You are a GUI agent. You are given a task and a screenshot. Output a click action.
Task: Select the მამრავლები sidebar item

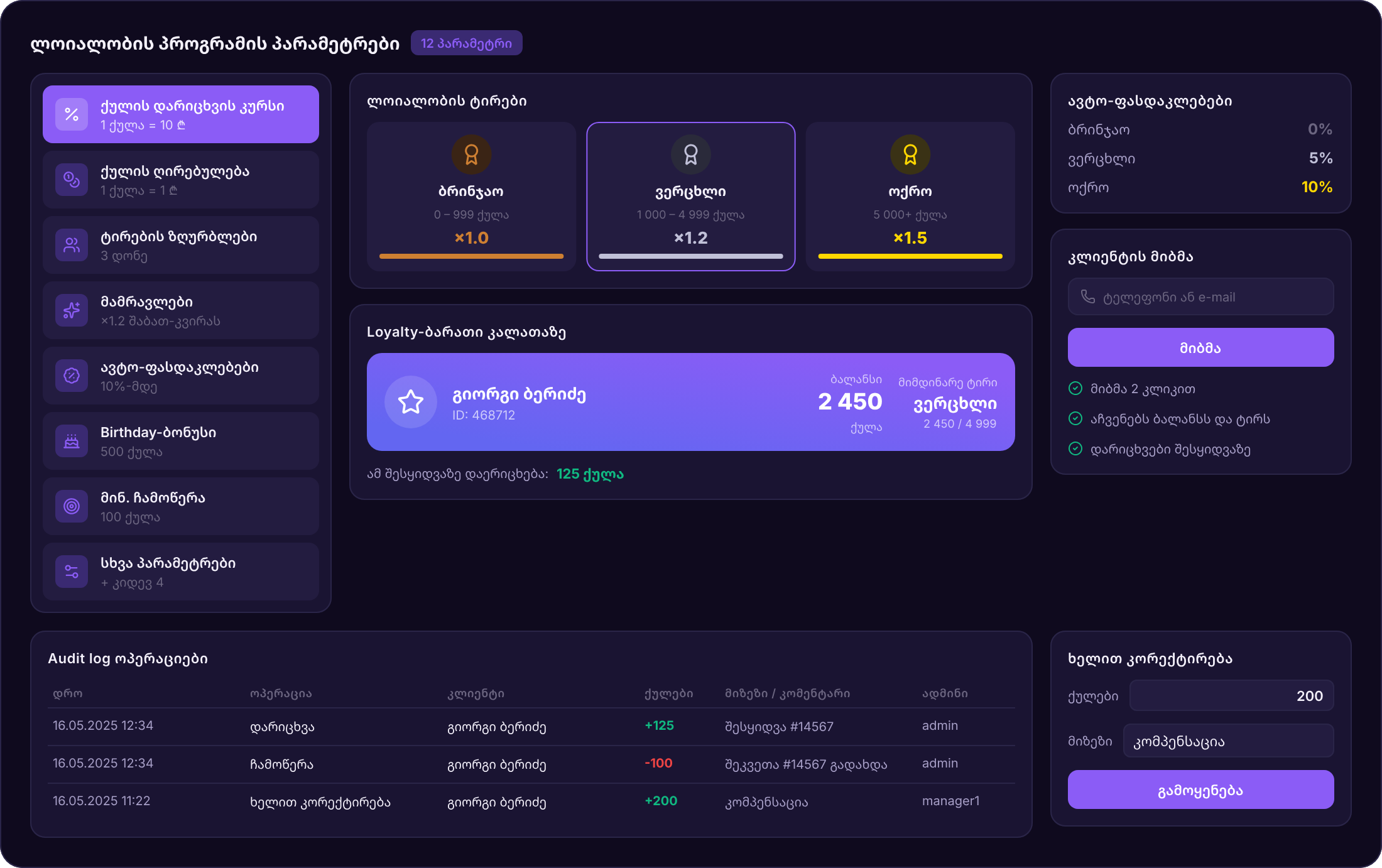pyautogui.click(x=181, y=310)
